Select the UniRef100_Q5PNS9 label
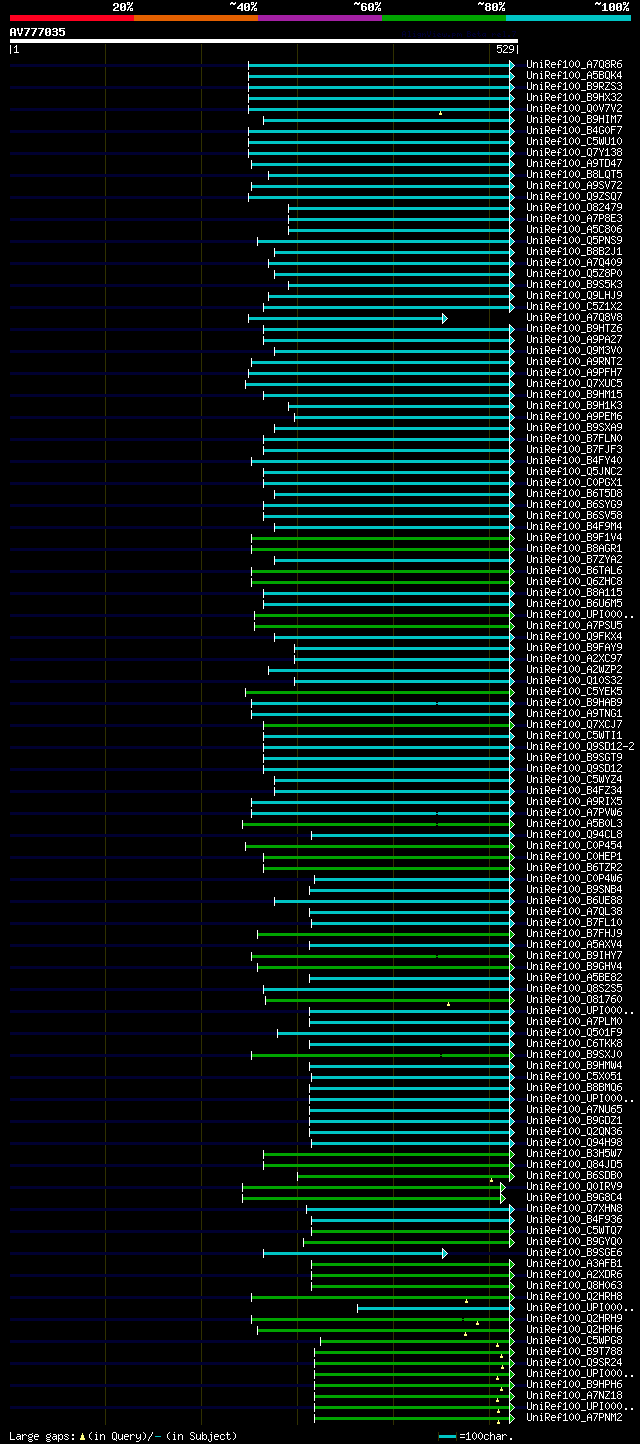640x1444 pixels. pyautogui.click(x=574, y=241)
